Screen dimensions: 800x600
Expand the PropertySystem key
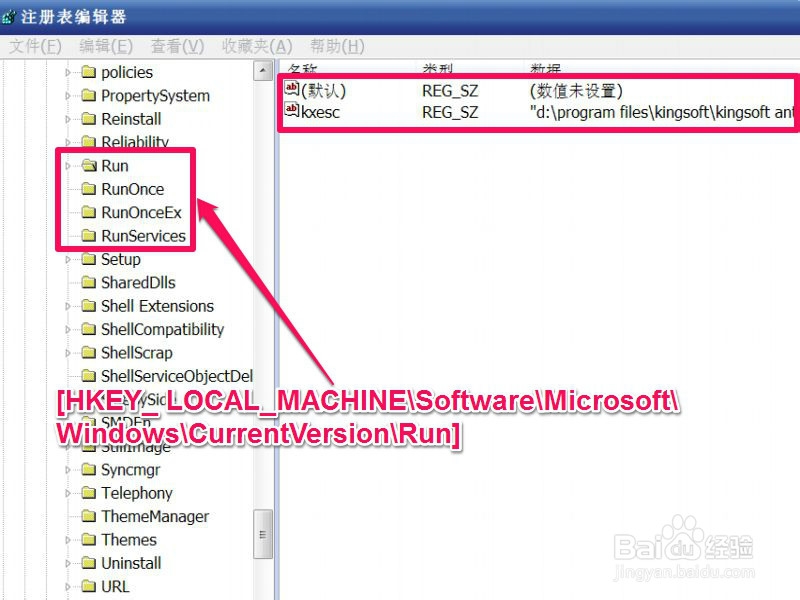(68, 96)
